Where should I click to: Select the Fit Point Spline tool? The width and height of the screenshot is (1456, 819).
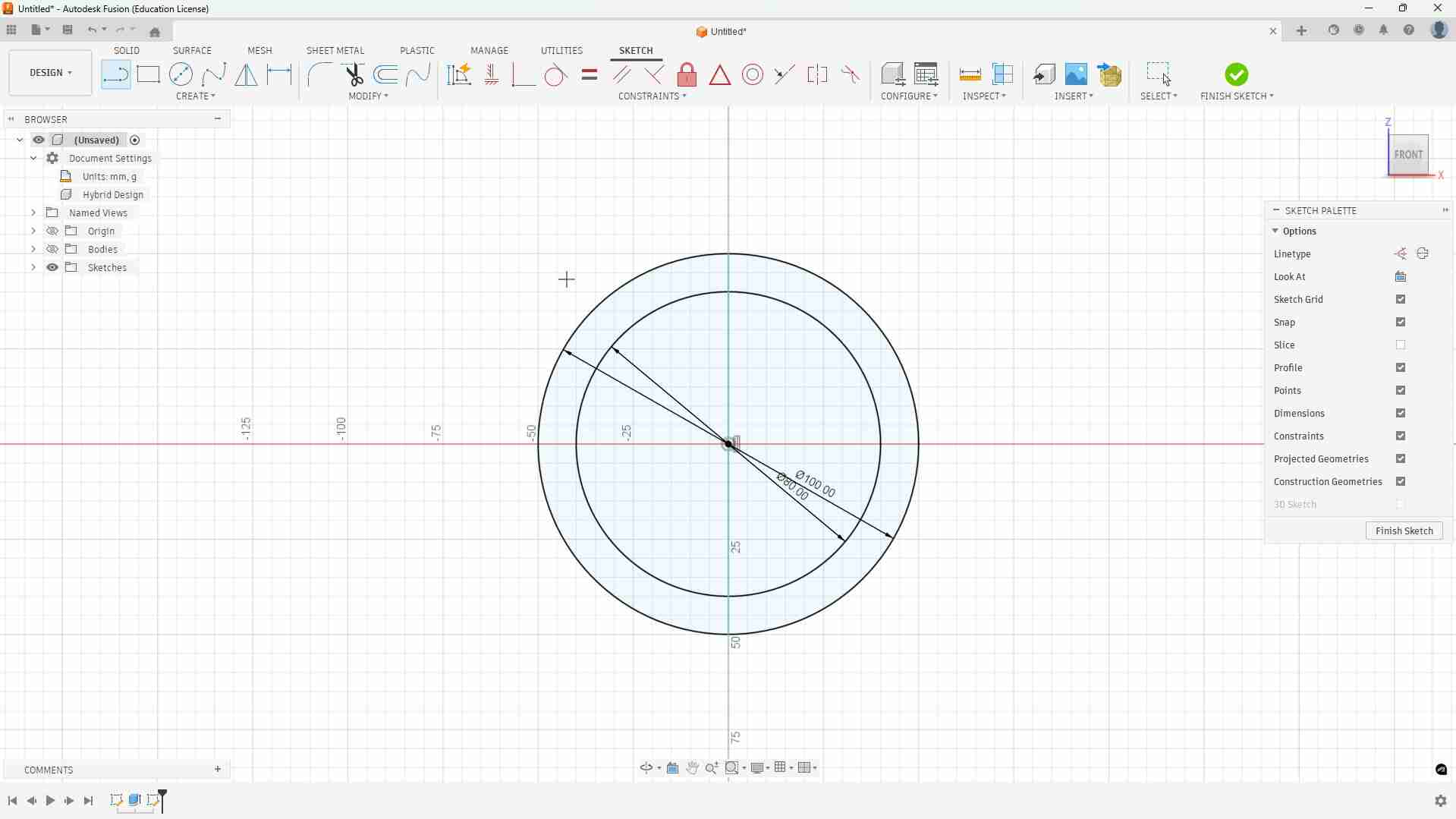point(214,74)
